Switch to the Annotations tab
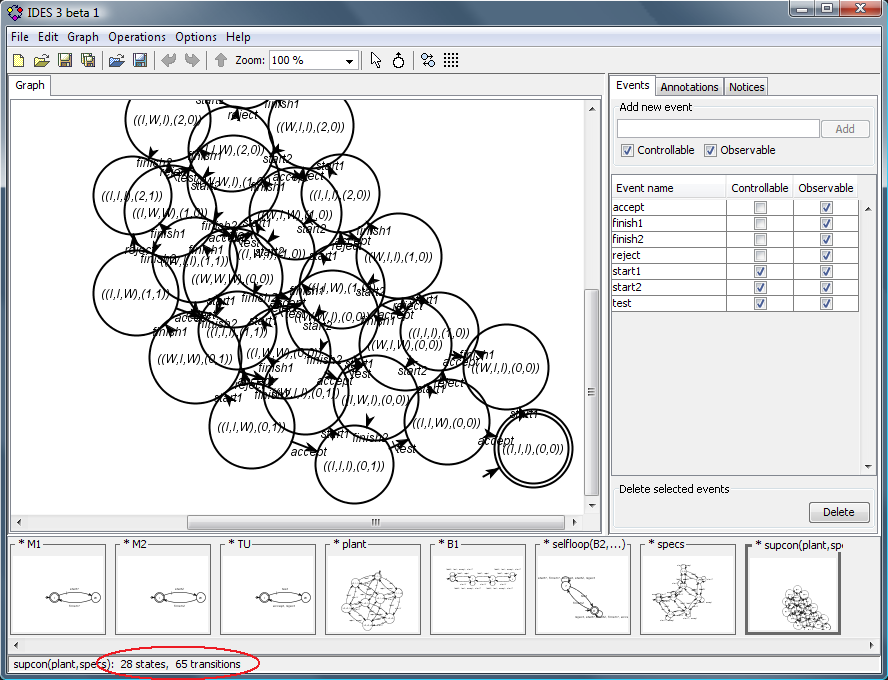The width and height of the screenshot is (888, 680). 689,87
